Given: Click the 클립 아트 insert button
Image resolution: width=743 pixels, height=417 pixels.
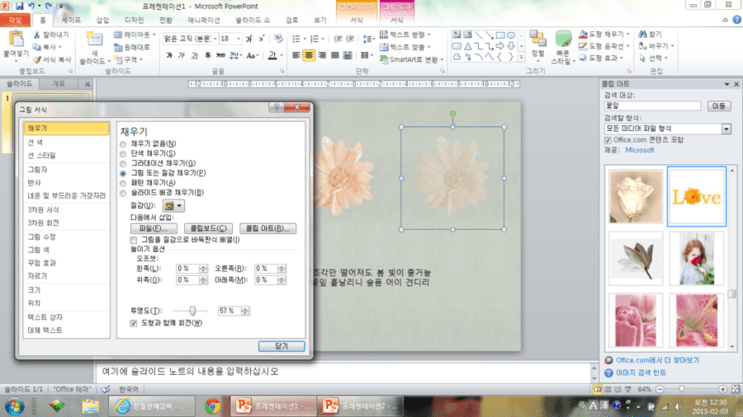Looking at the screenshot, I should (x=268, y=228).
